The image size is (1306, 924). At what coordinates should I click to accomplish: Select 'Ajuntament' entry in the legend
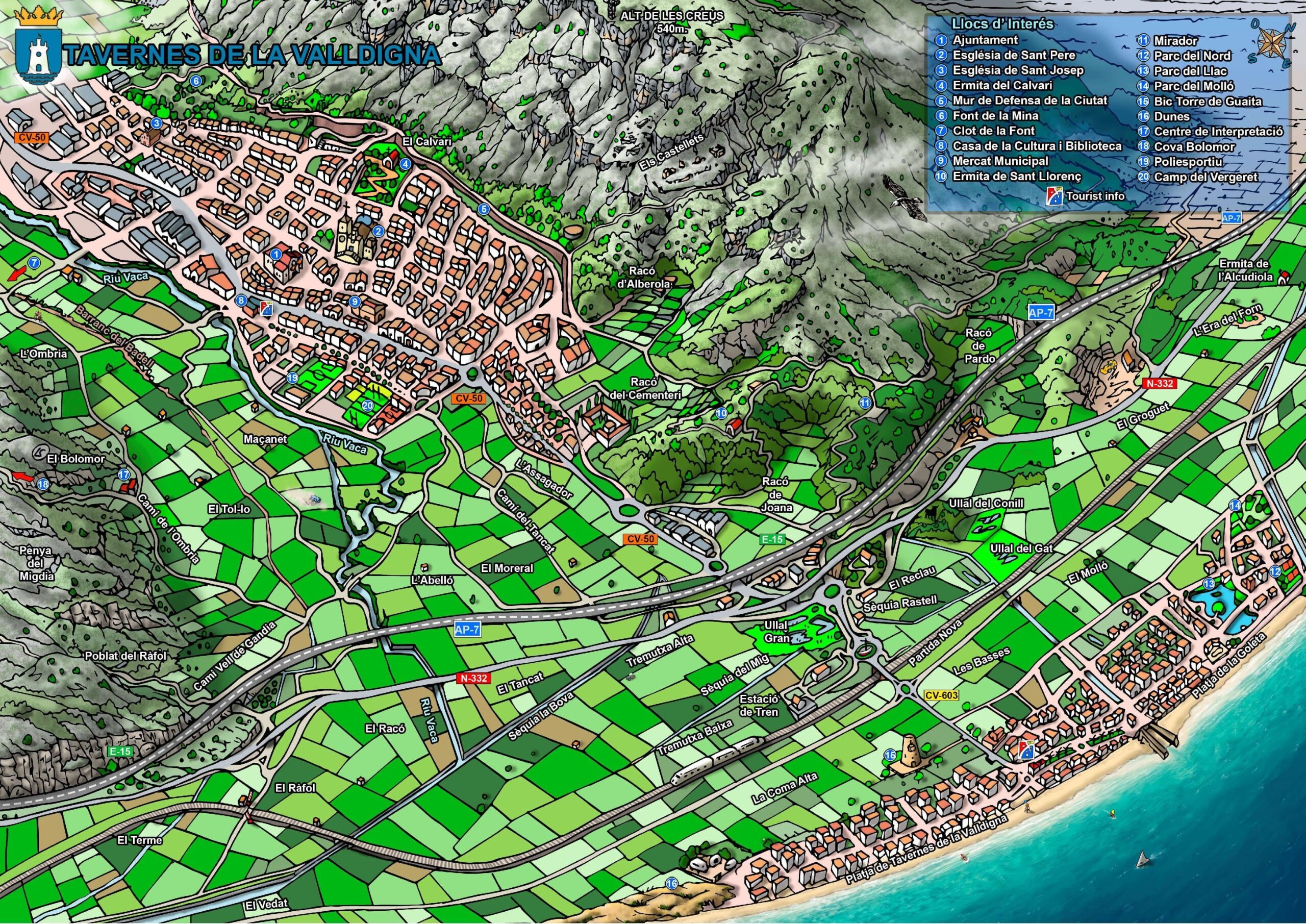coord(985,40)
